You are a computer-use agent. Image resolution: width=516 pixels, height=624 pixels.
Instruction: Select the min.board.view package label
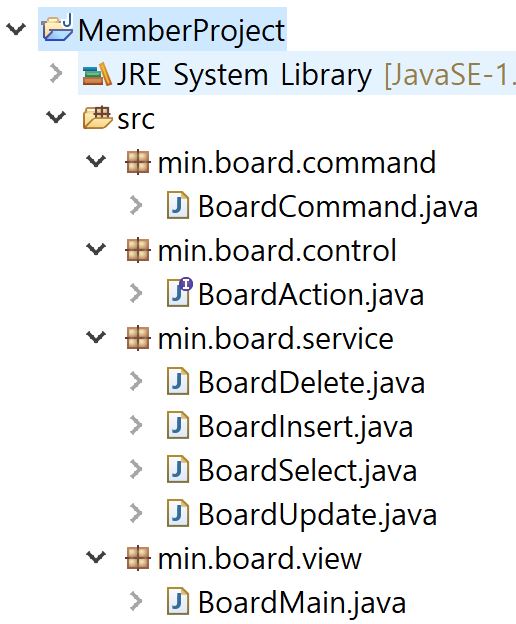coord(259,558)
